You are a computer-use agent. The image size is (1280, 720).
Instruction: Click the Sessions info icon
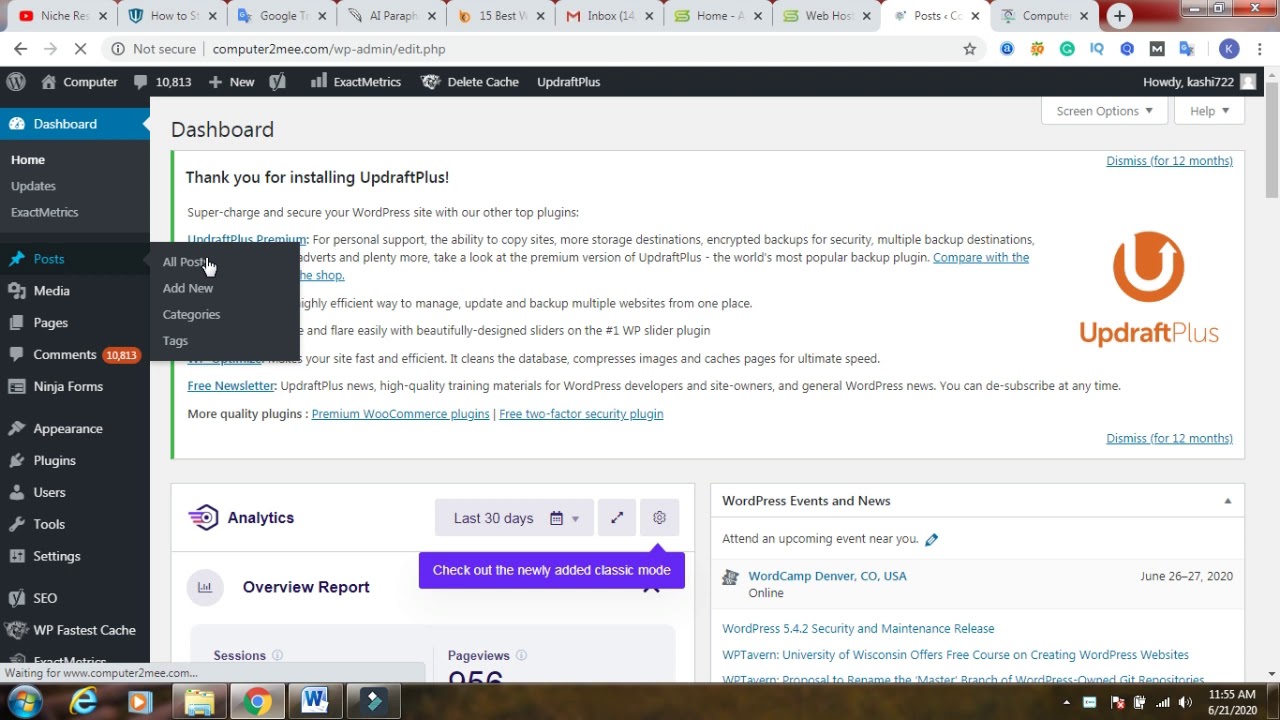click(277, 656)
